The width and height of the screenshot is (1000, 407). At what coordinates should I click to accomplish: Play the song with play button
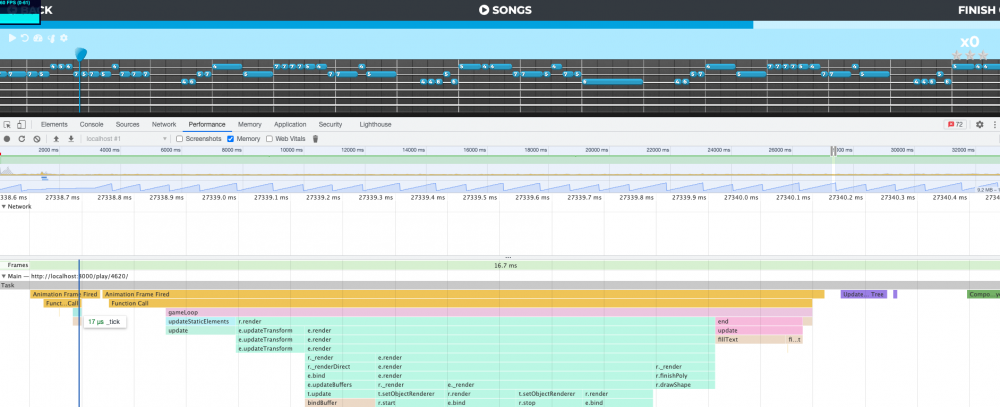(x=12, y=38)
